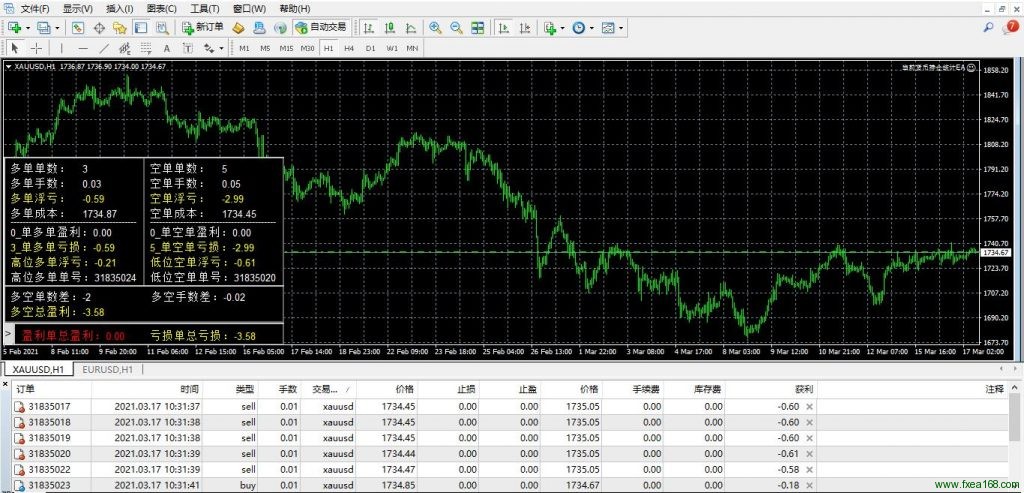Zoom out of the chart
The width and height of the screenshot is (1024, 493).
456,27
